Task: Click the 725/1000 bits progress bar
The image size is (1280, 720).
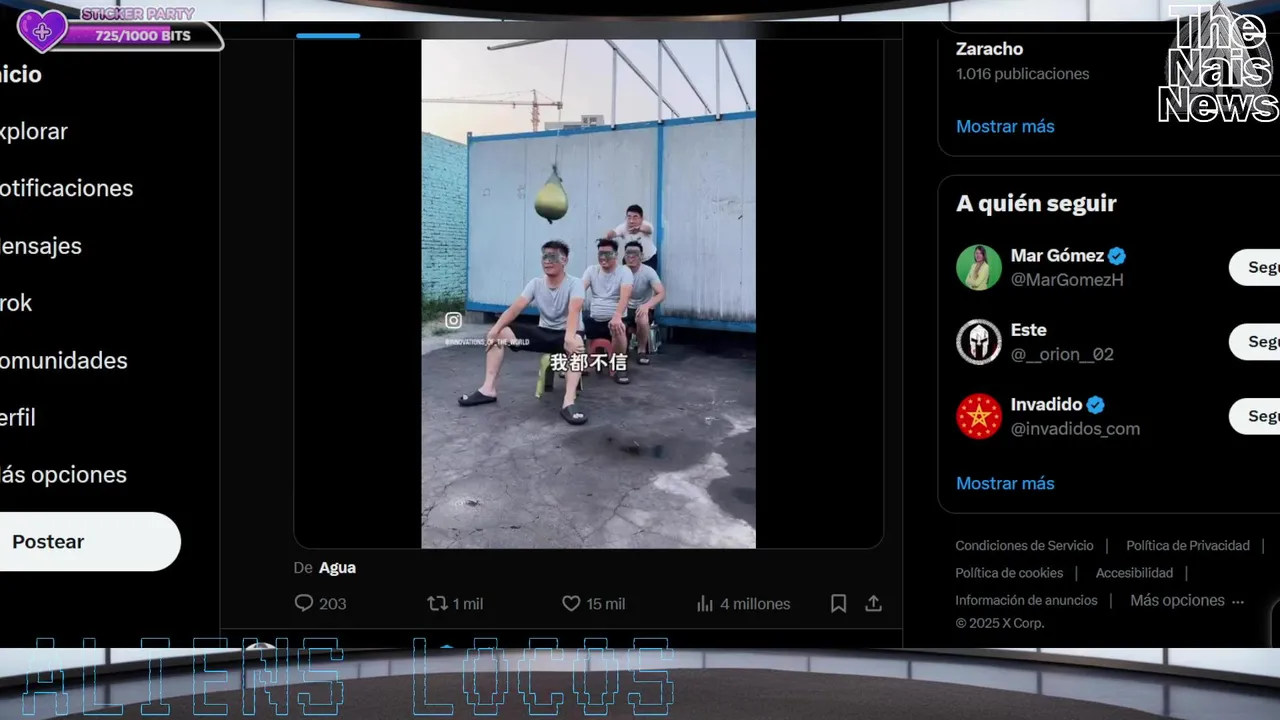Action: [x=142, y=36]
